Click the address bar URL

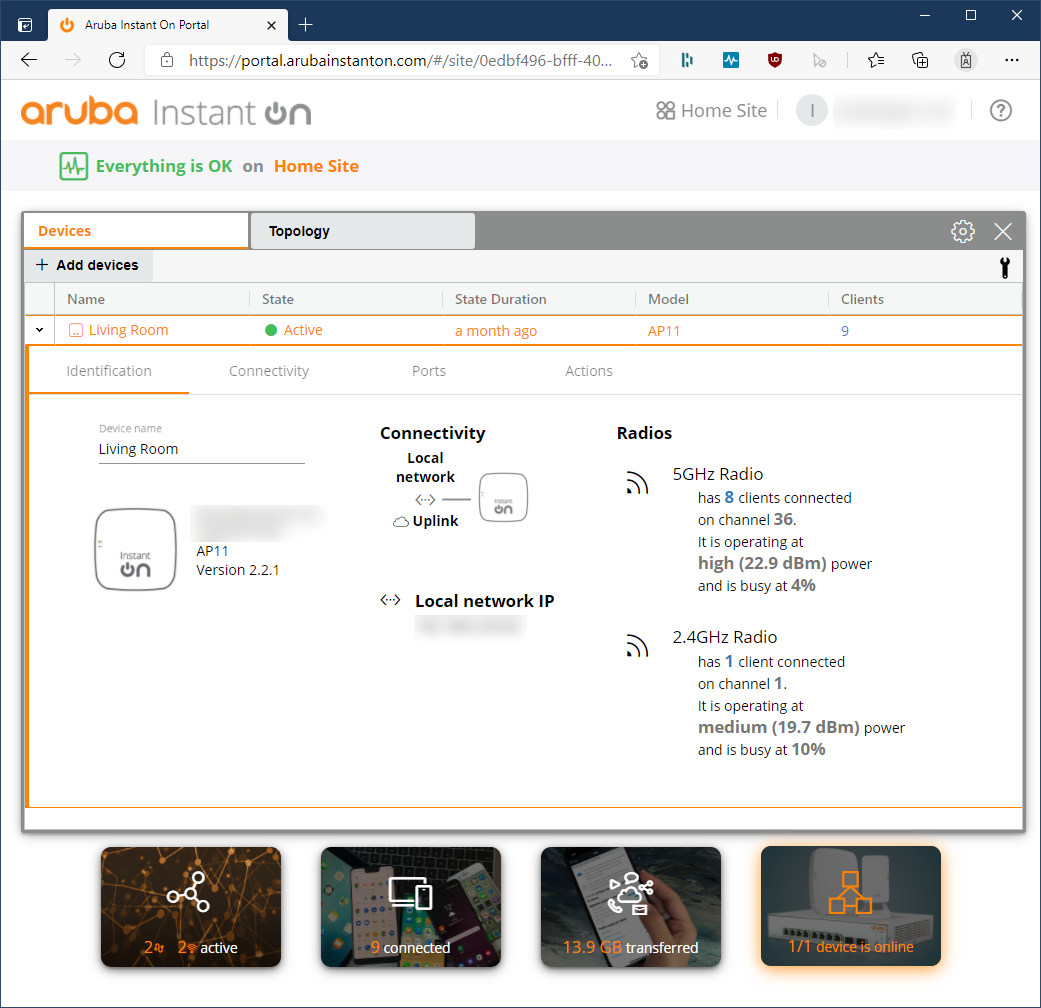[400, 60]
